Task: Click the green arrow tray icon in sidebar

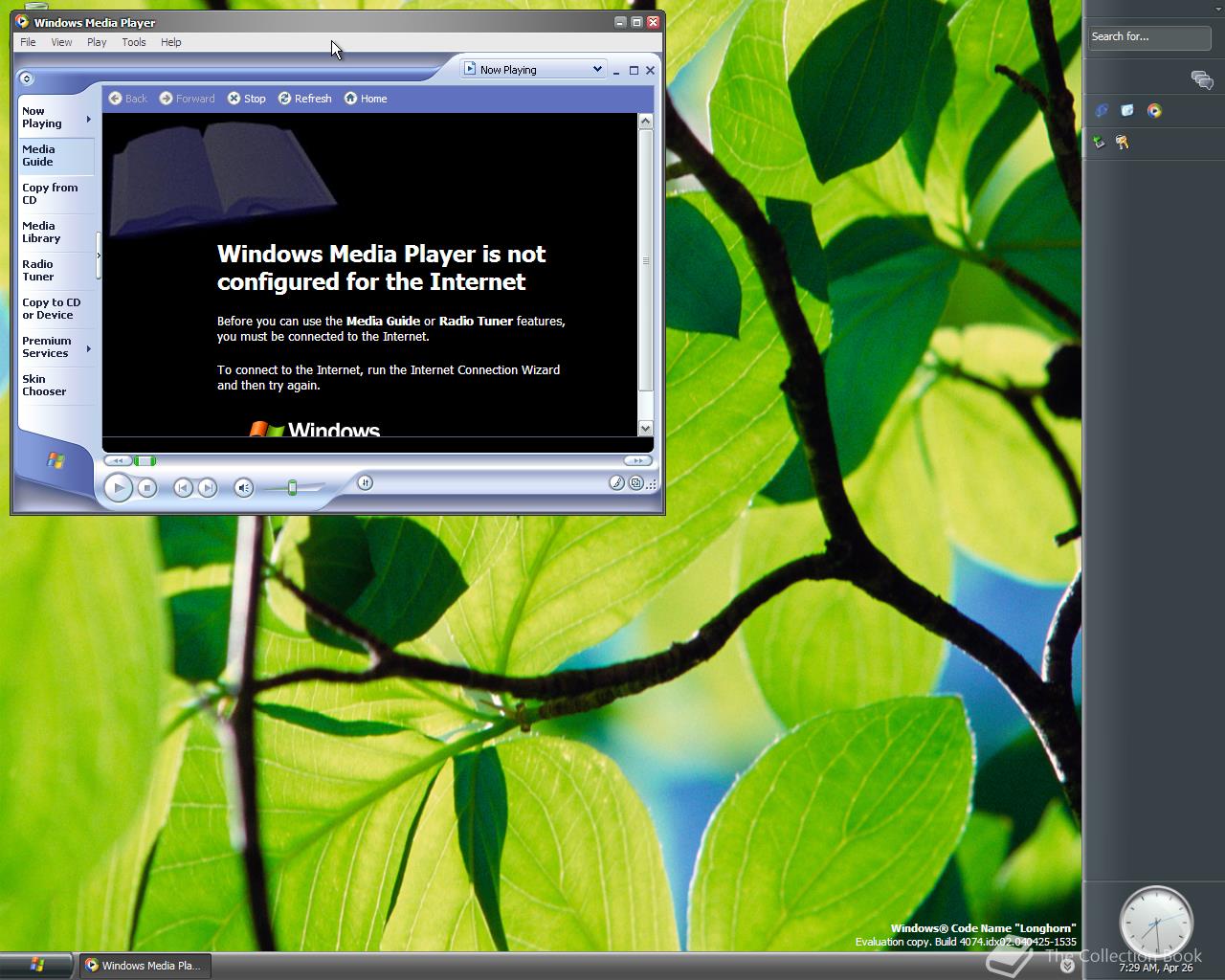Action: [x=1100, y=143]
